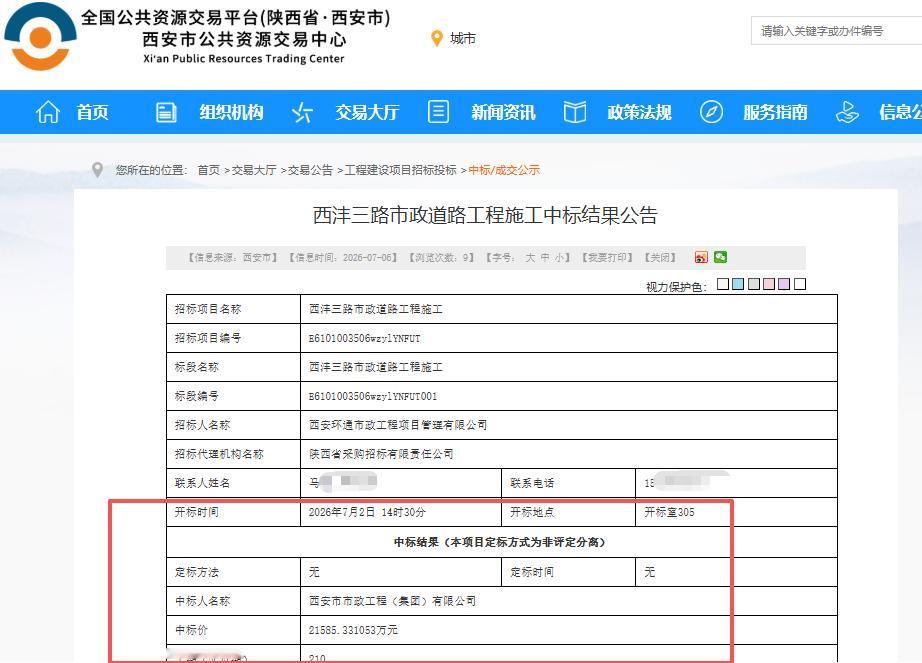
Task: Click the Xi'an trading center logo
Action: 40,36
